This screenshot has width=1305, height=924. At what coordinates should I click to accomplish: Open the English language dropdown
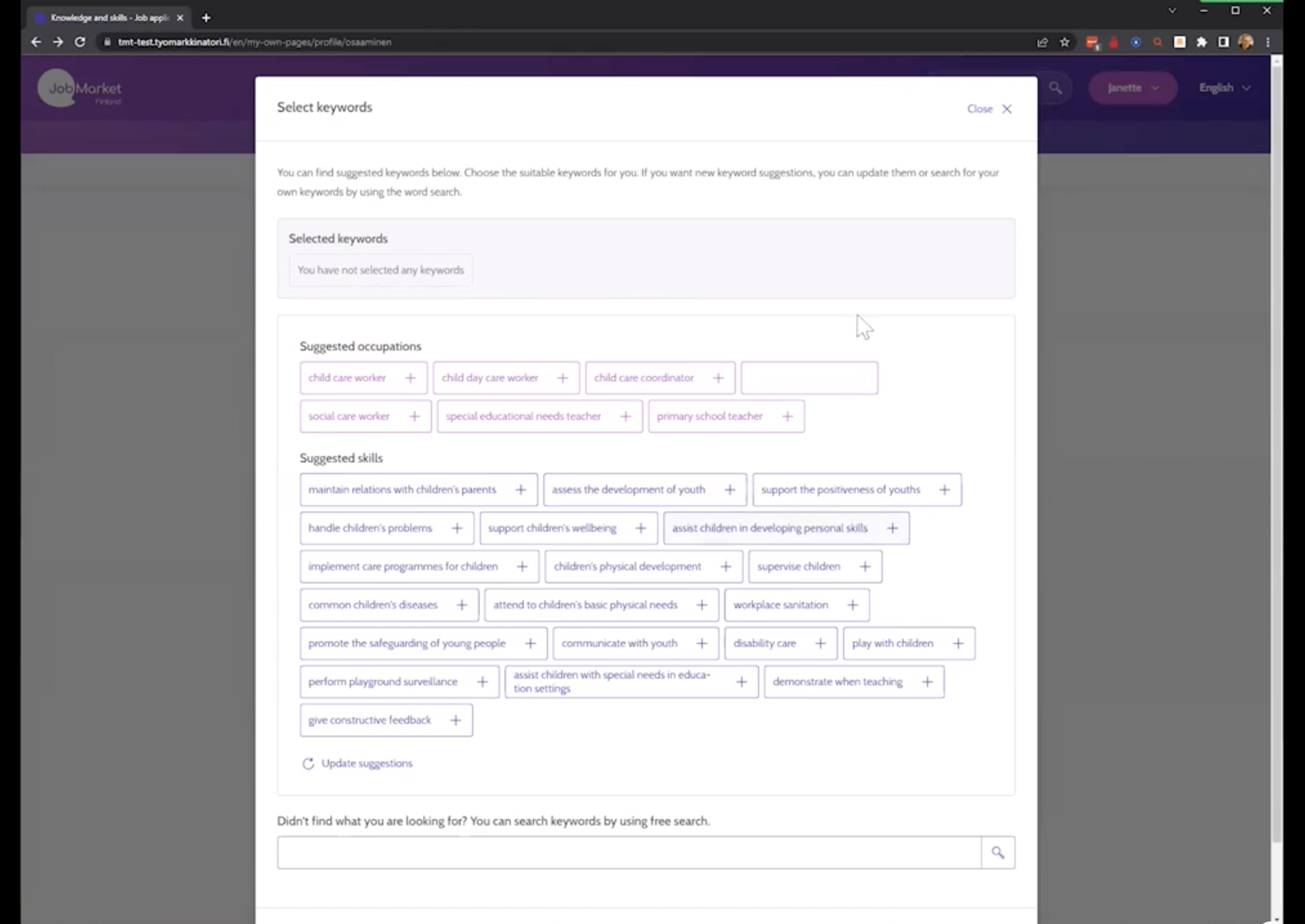point(1224,88)
